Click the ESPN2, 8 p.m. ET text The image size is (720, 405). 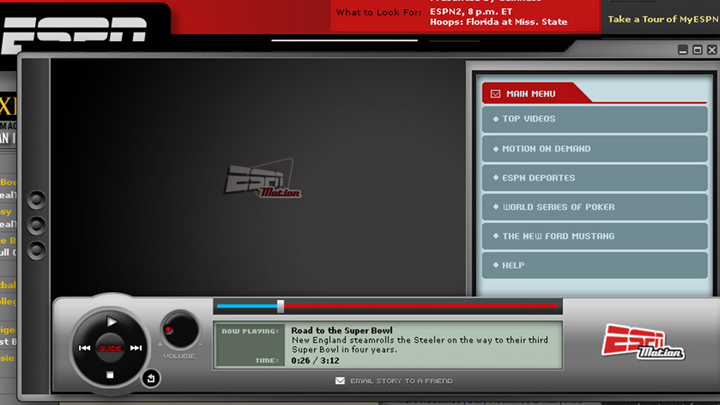pyautogui.click(x=471, y=11)
